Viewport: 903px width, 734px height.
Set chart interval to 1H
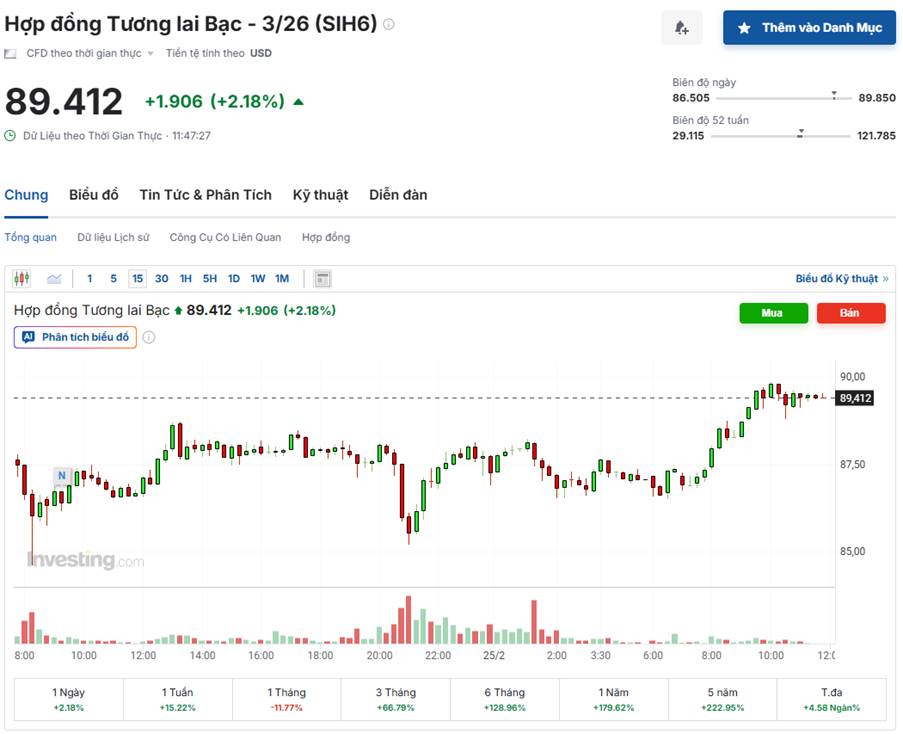pyautogui.click(x=185, y=279)
